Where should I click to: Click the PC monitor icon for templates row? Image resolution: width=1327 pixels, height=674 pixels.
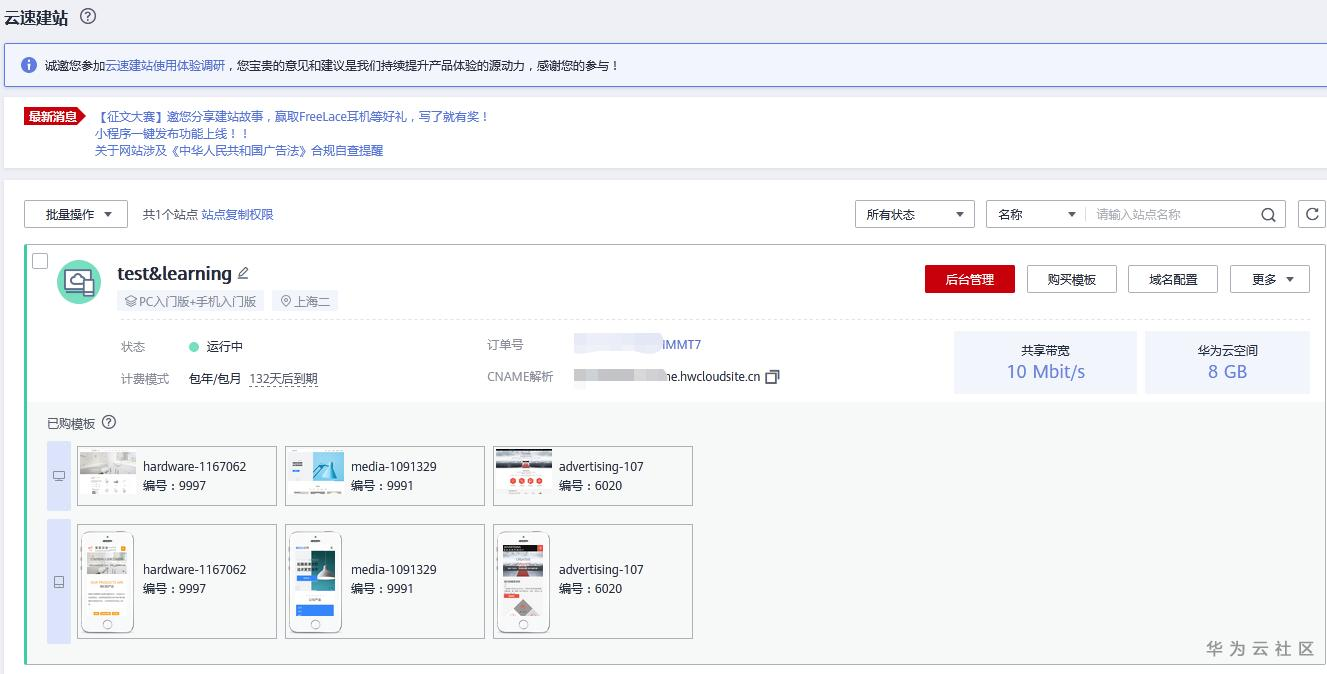(59, 476)
